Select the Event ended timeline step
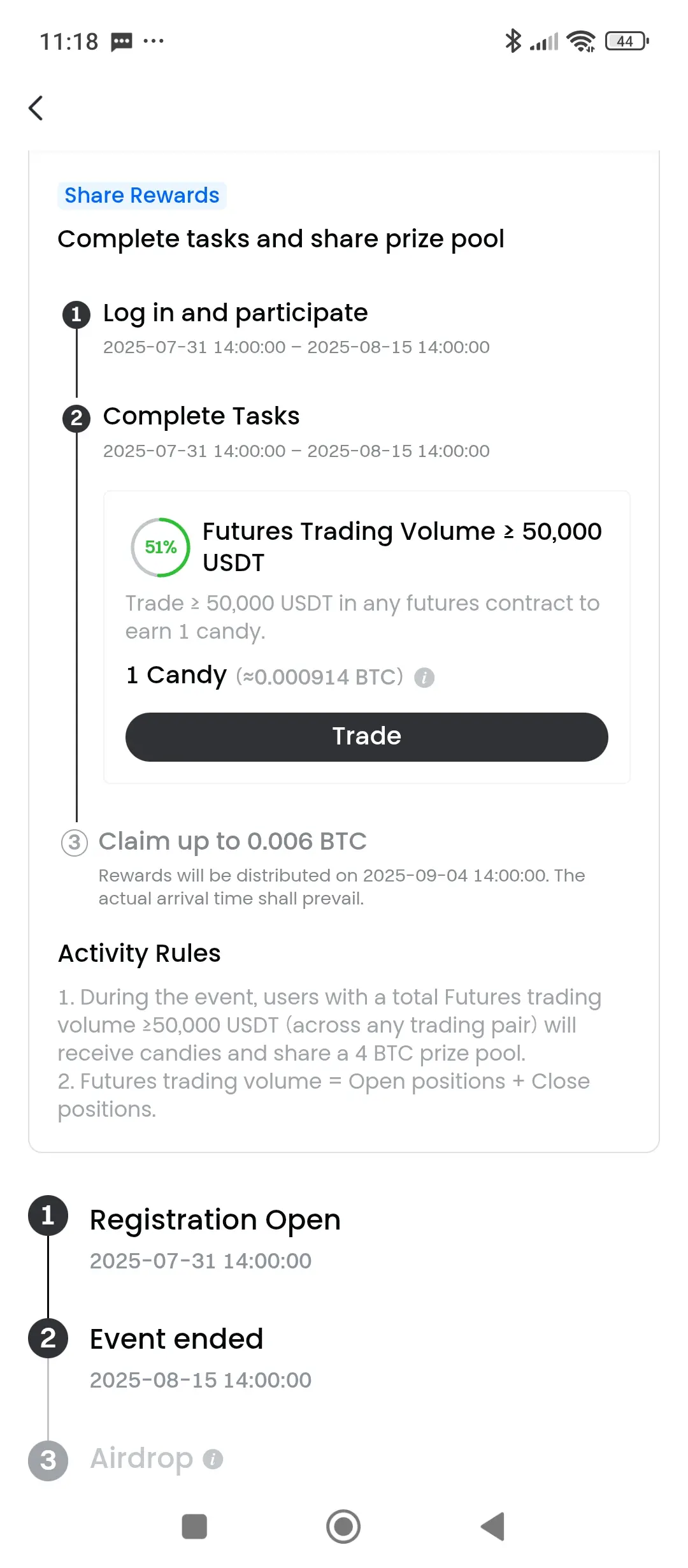This screenshot has height=1568, width=688. click(176, 1339)
